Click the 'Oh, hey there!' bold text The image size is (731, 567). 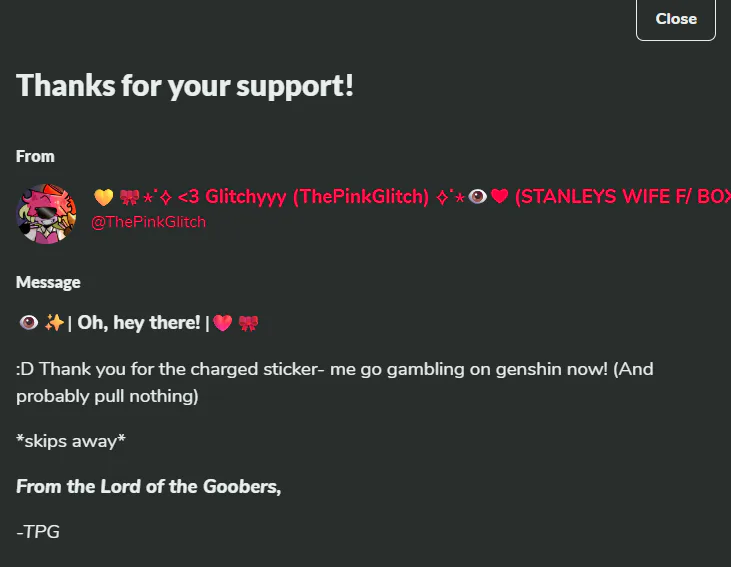tap(139, 323)
